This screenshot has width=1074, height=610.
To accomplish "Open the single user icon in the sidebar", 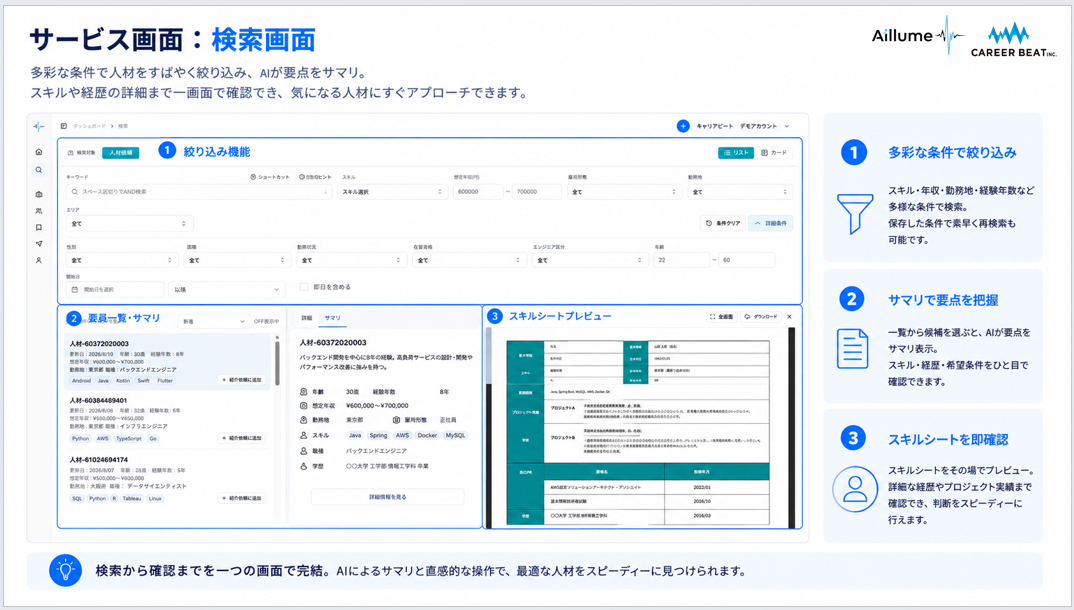I will [x=39, y=260].
